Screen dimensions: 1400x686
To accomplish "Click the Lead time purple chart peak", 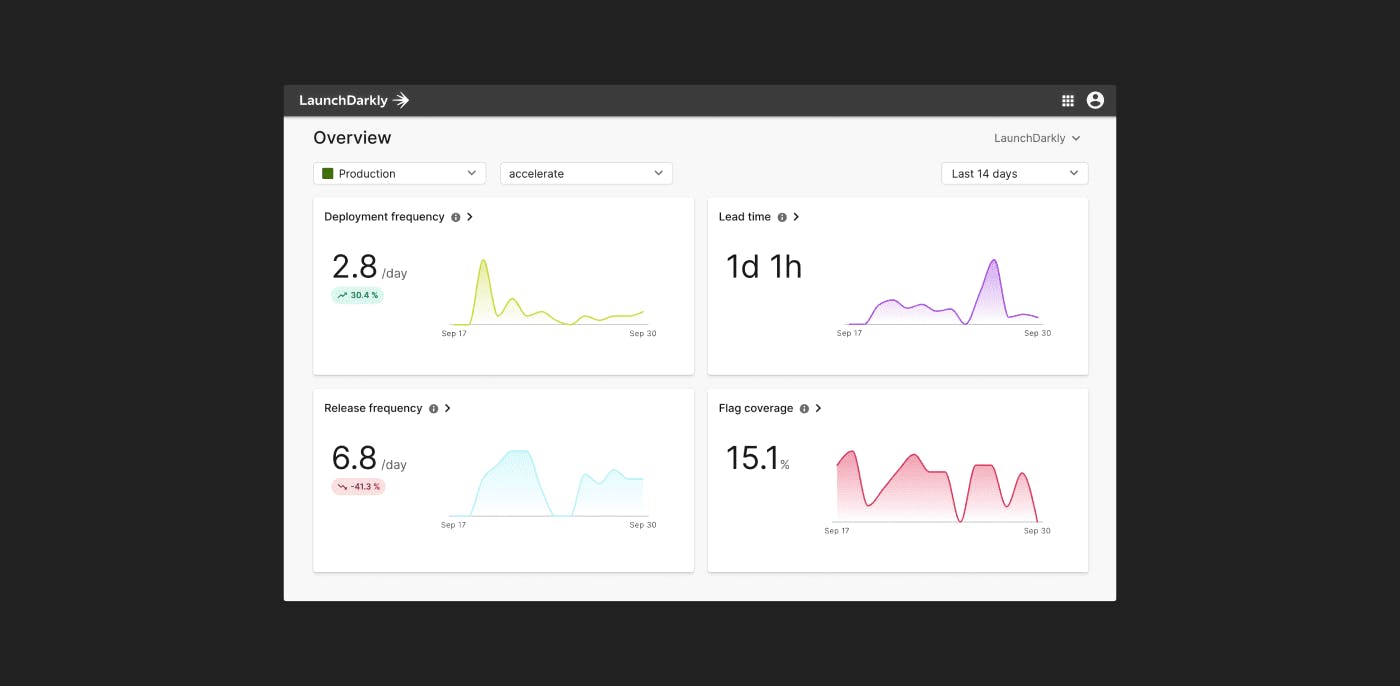I will click(x=993, y=262).
